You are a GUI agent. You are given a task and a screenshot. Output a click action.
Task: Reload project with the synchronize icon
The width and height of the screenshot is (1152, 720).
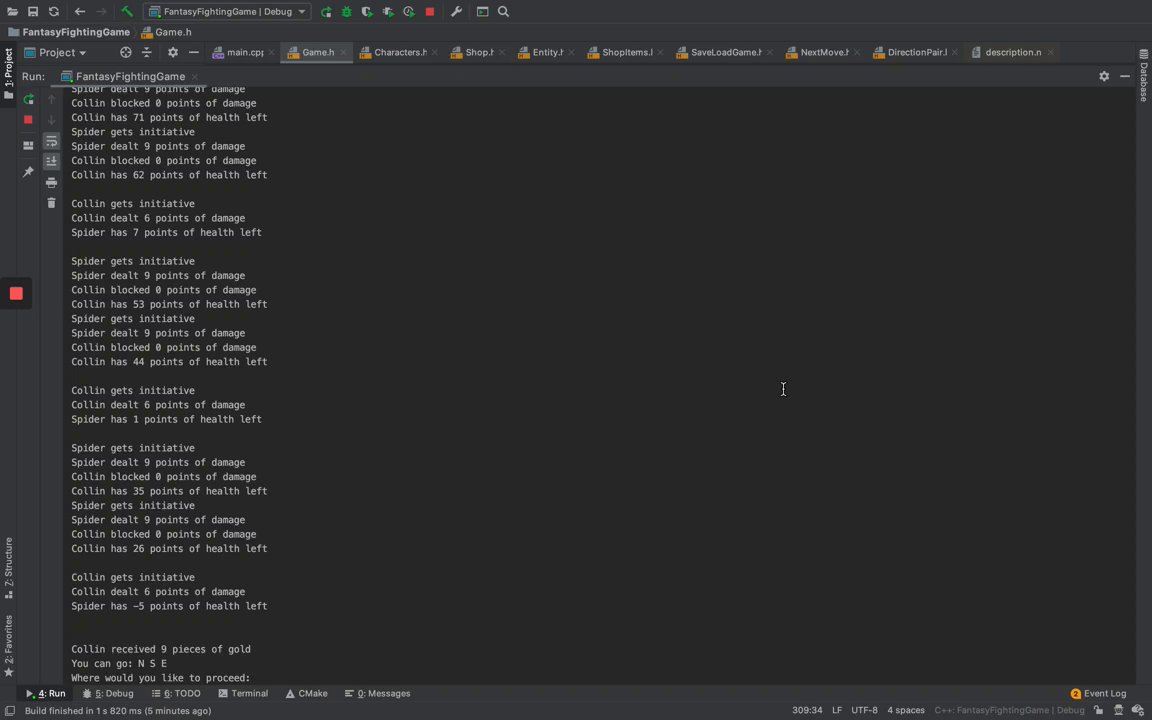pyautogui.click(x=54, y=12)
